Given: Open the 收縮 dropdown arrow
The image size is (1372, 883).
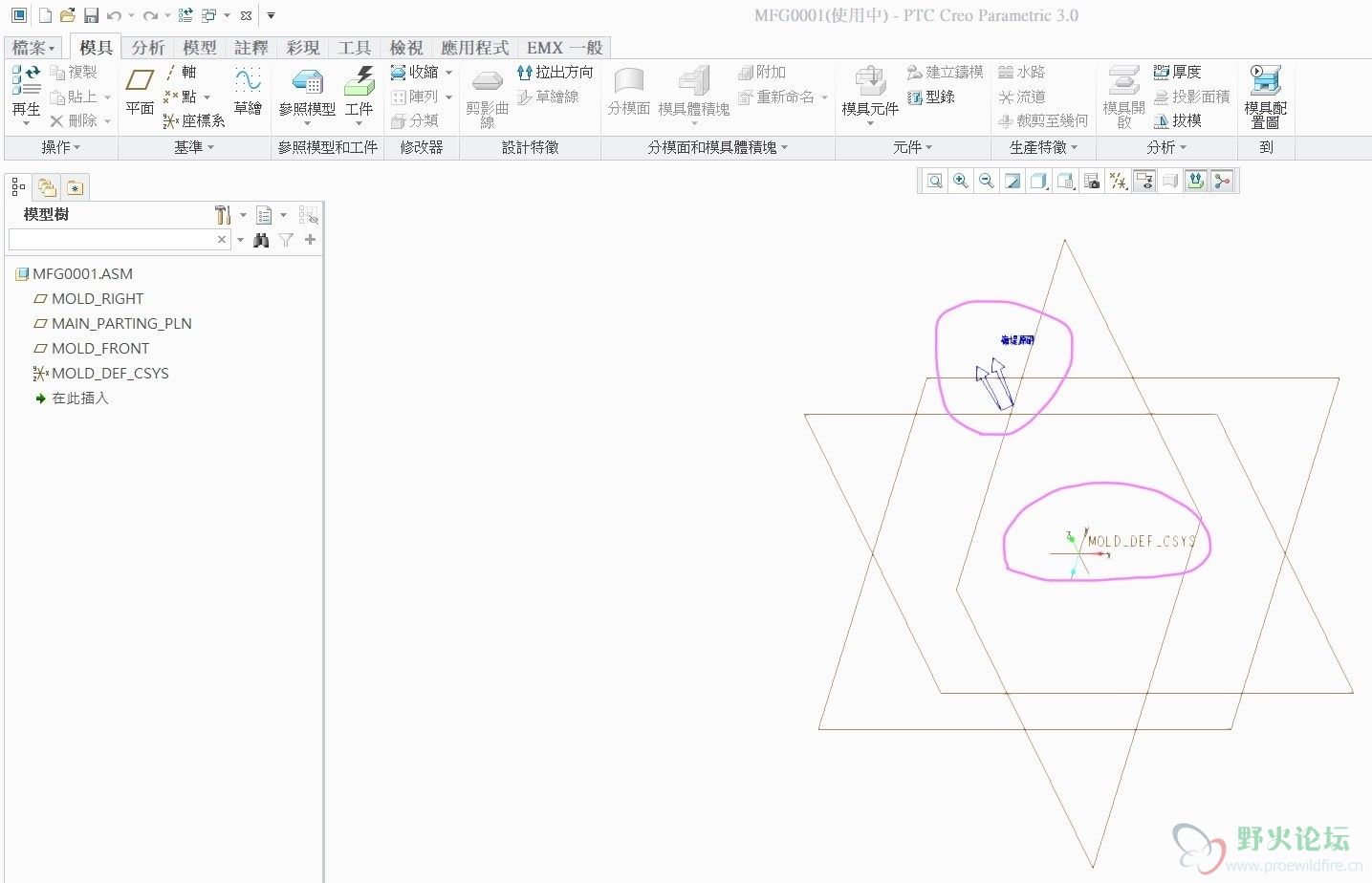Looking at the screenshot, I should click(x=448, y=73).
